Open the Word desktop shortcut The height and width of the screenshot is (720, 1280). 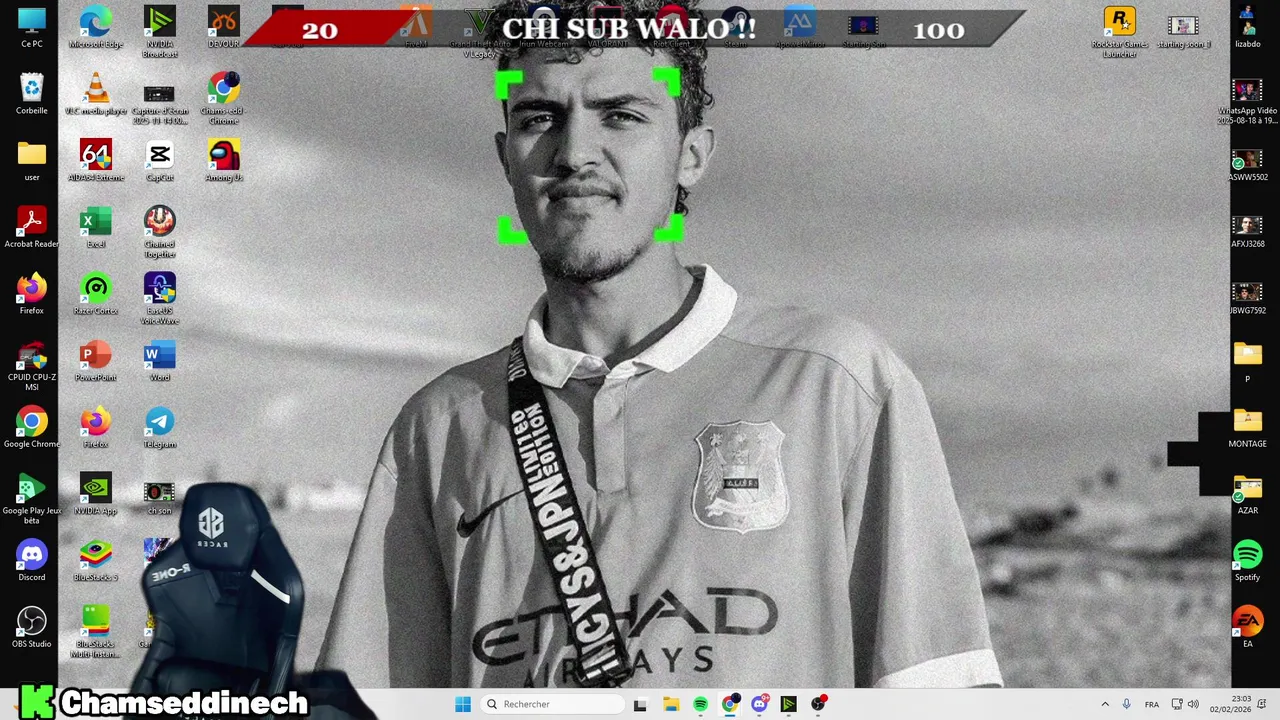click(x=160, y=360)
